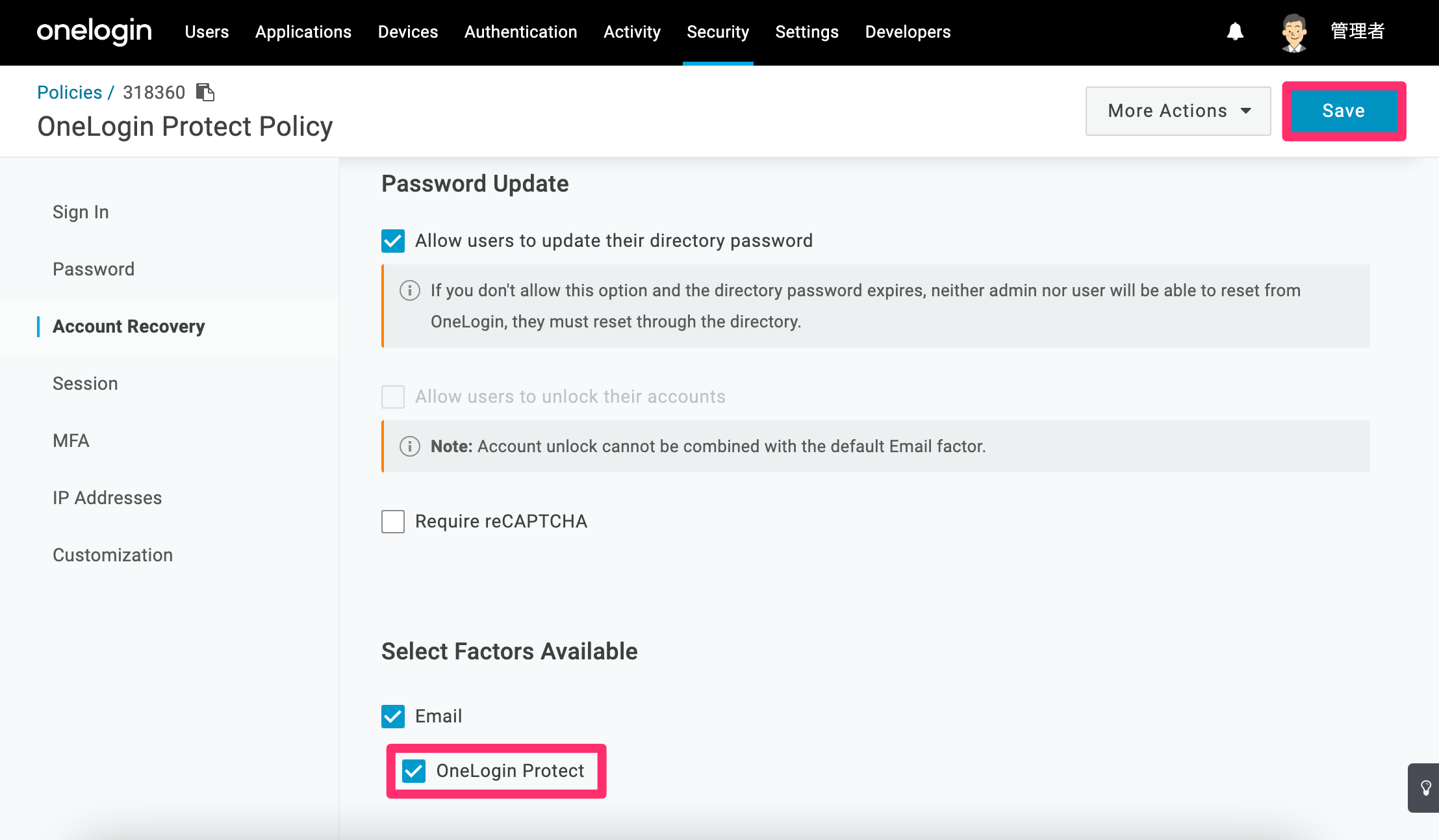
Task: Open the notifications bell
Action: pyautogui.click(x=1235, y=31)
